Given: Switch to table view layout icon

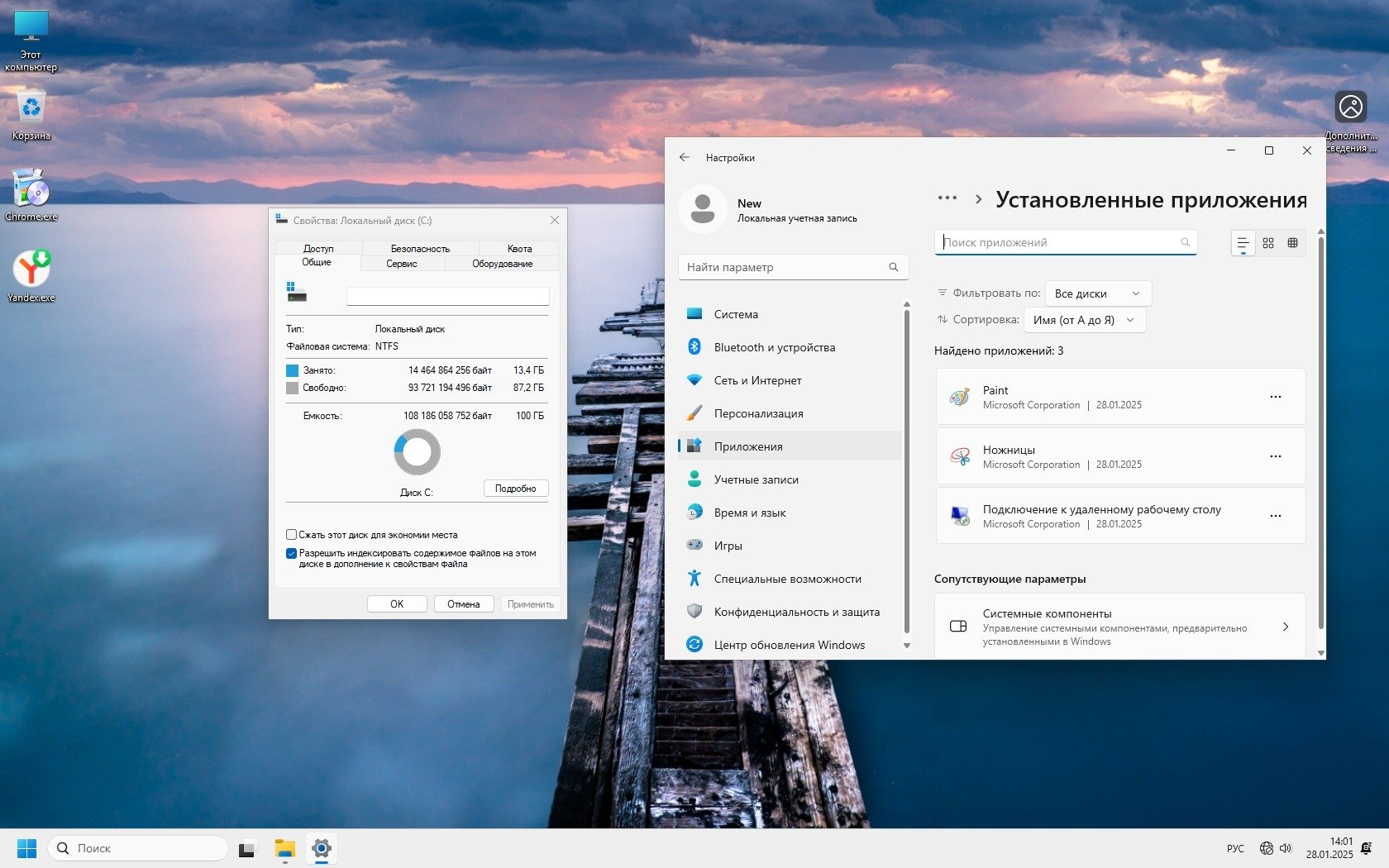Looking at the screenshot, I should point(1292,243).
